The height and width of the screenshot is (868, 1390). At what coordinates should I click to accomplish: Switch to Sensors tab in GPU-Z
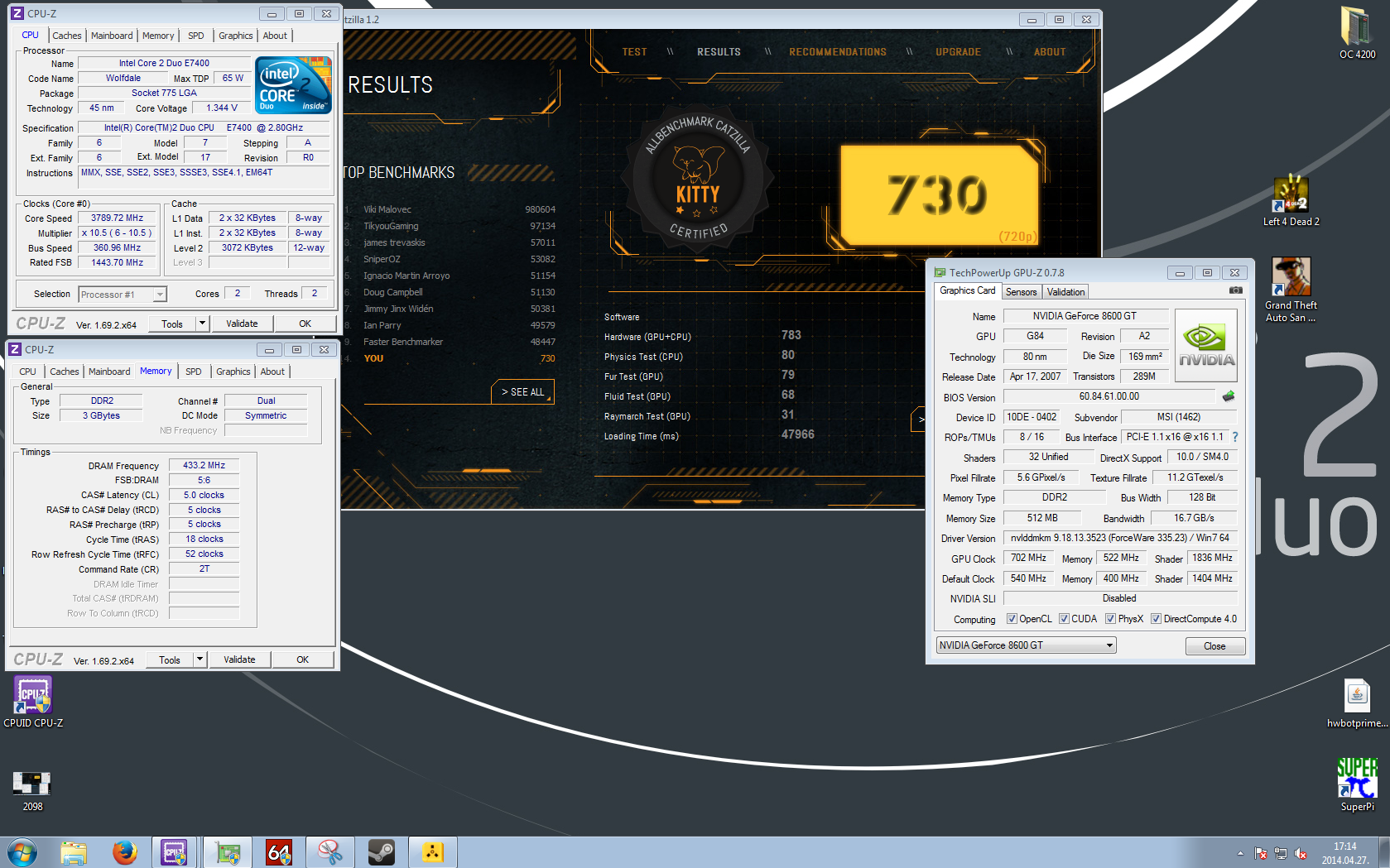coord(1021,292)
